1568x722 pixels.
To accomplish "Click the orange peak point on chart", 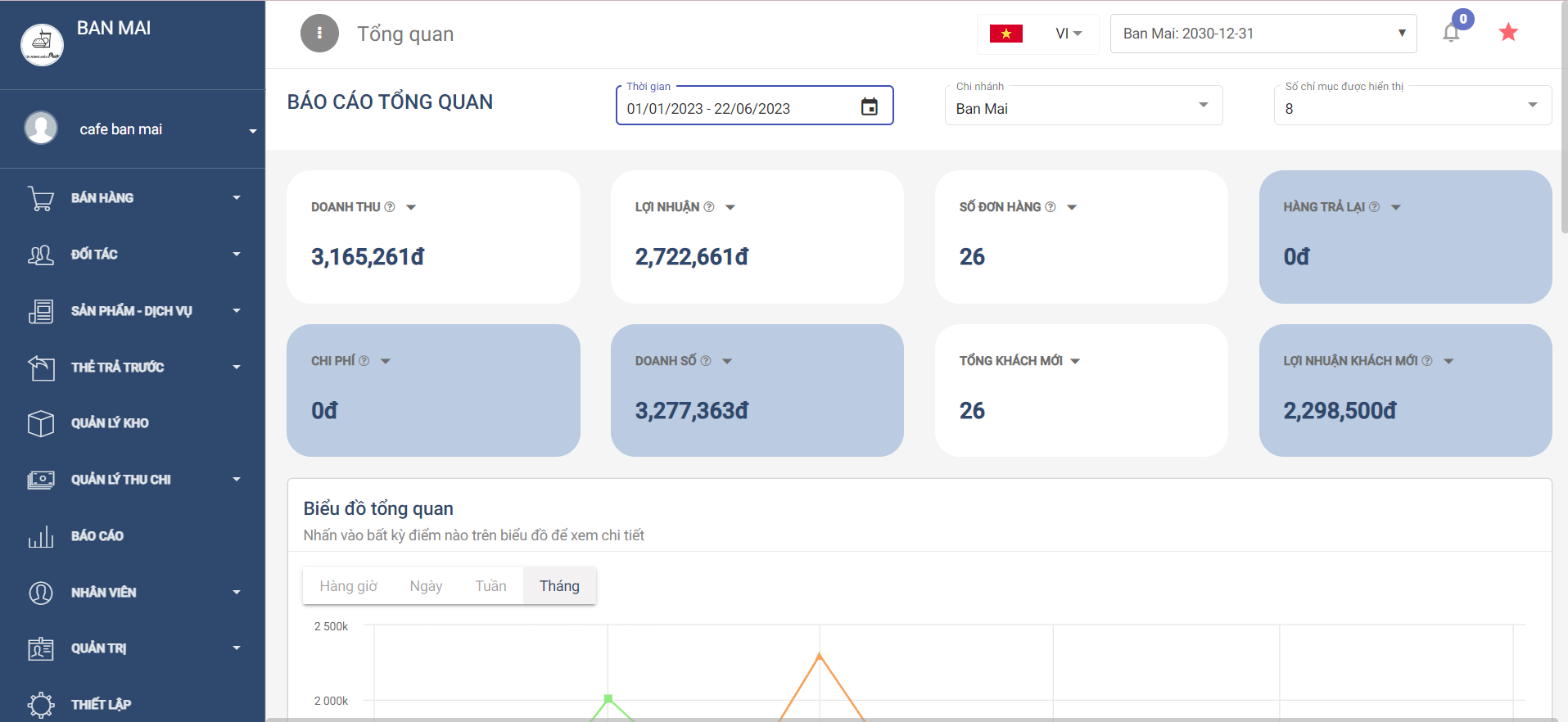I will click(820, 655).
